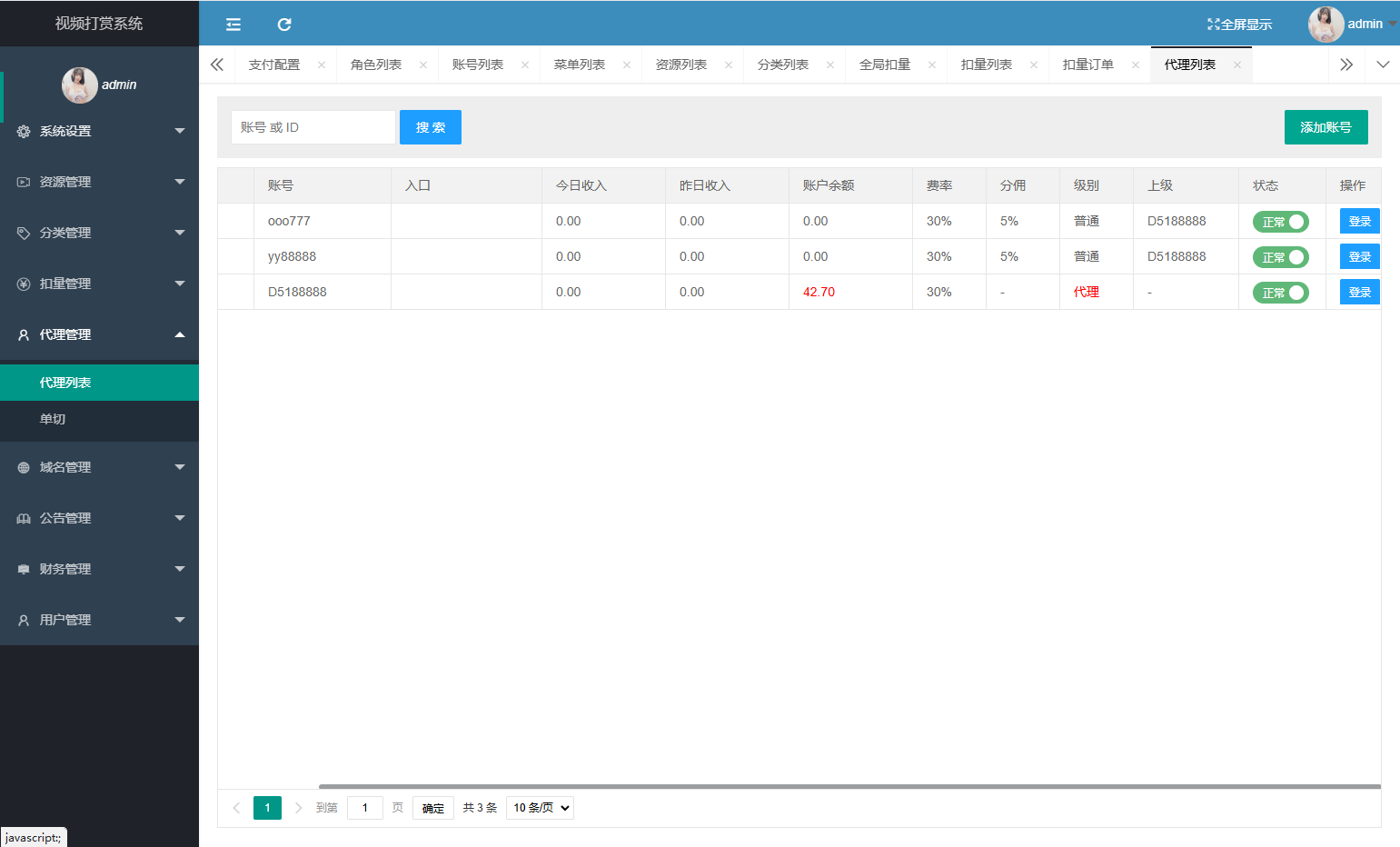Click the icon beside 财务管理

coord(24,570)
